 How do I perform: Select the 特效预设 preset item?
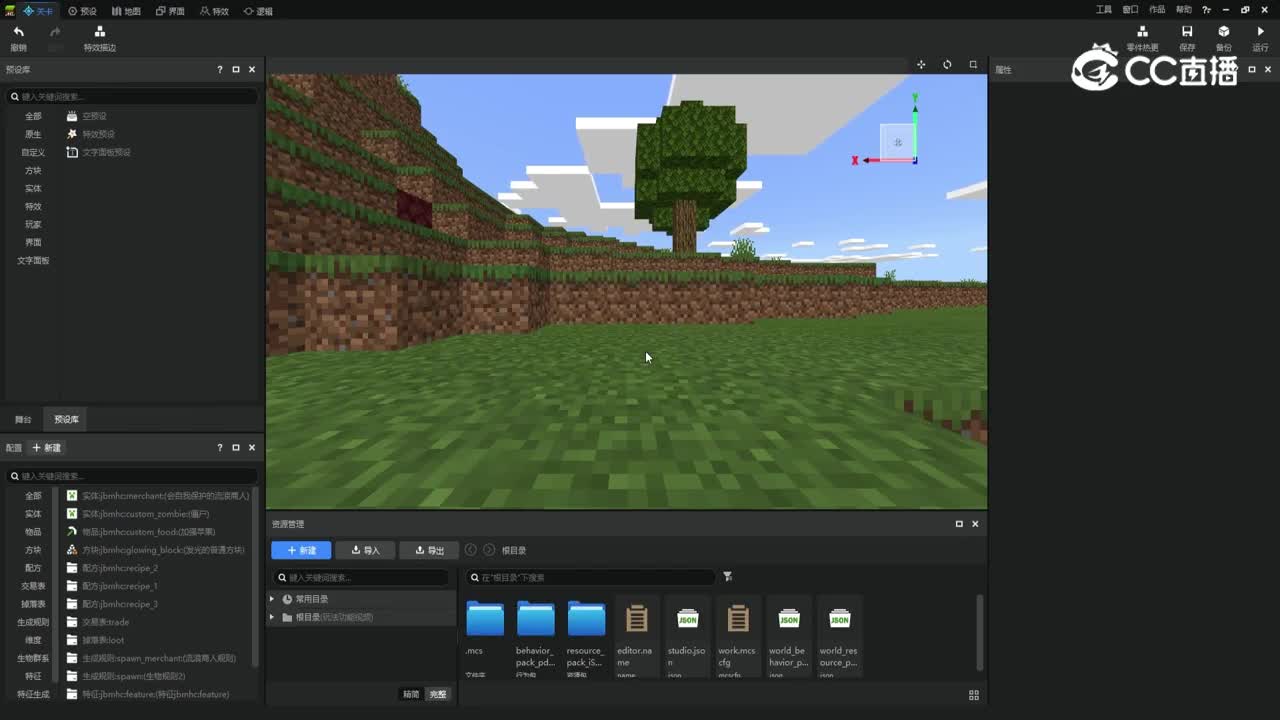tap(90, 134)
